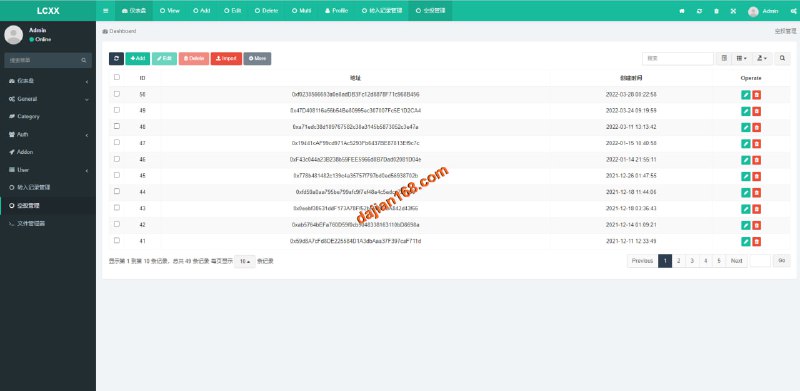Check the checkbox for row ID 47
The image size is (800, 391).
tap(117, 142)
